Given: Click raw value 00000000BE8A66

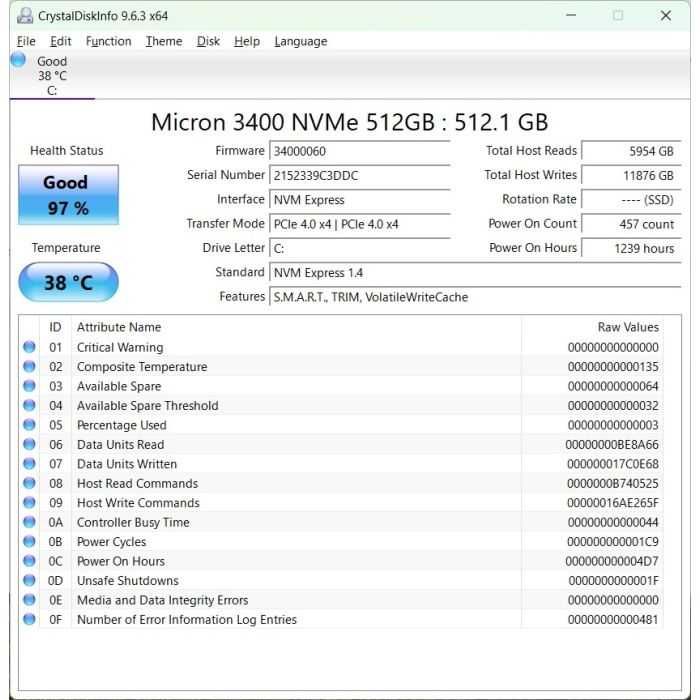Looking at the screenshot, I should tap(612, 445).
